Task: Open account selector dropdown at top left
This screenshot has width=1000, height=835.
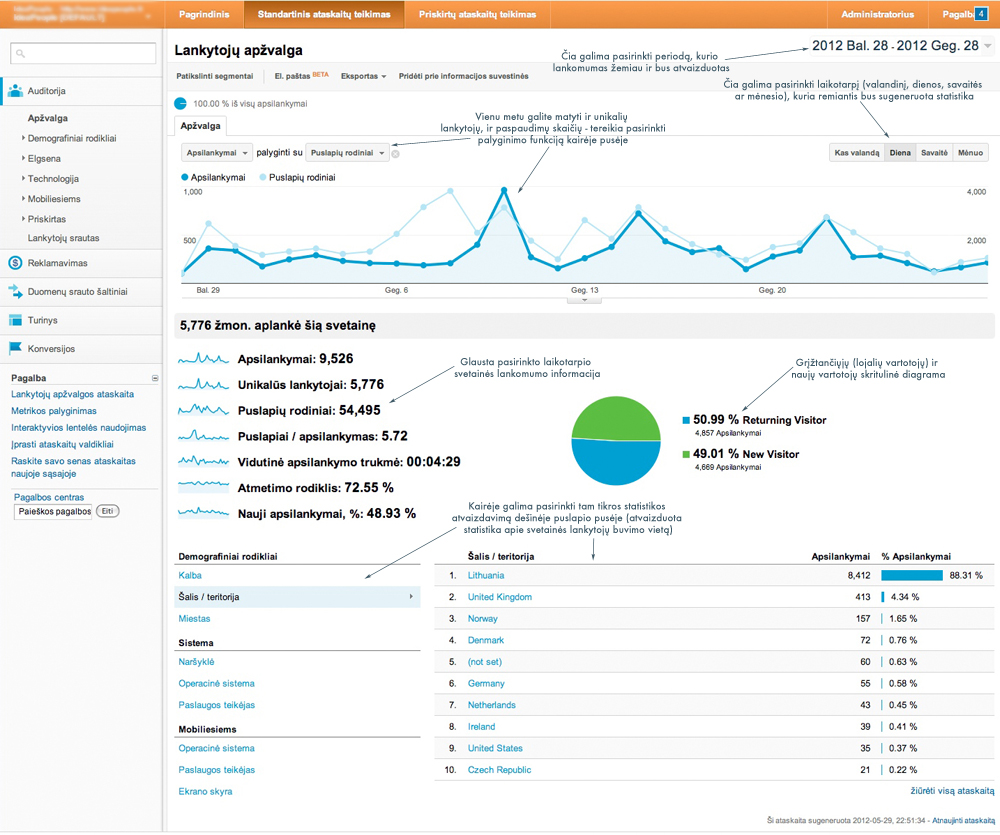Action: point(81,13)
